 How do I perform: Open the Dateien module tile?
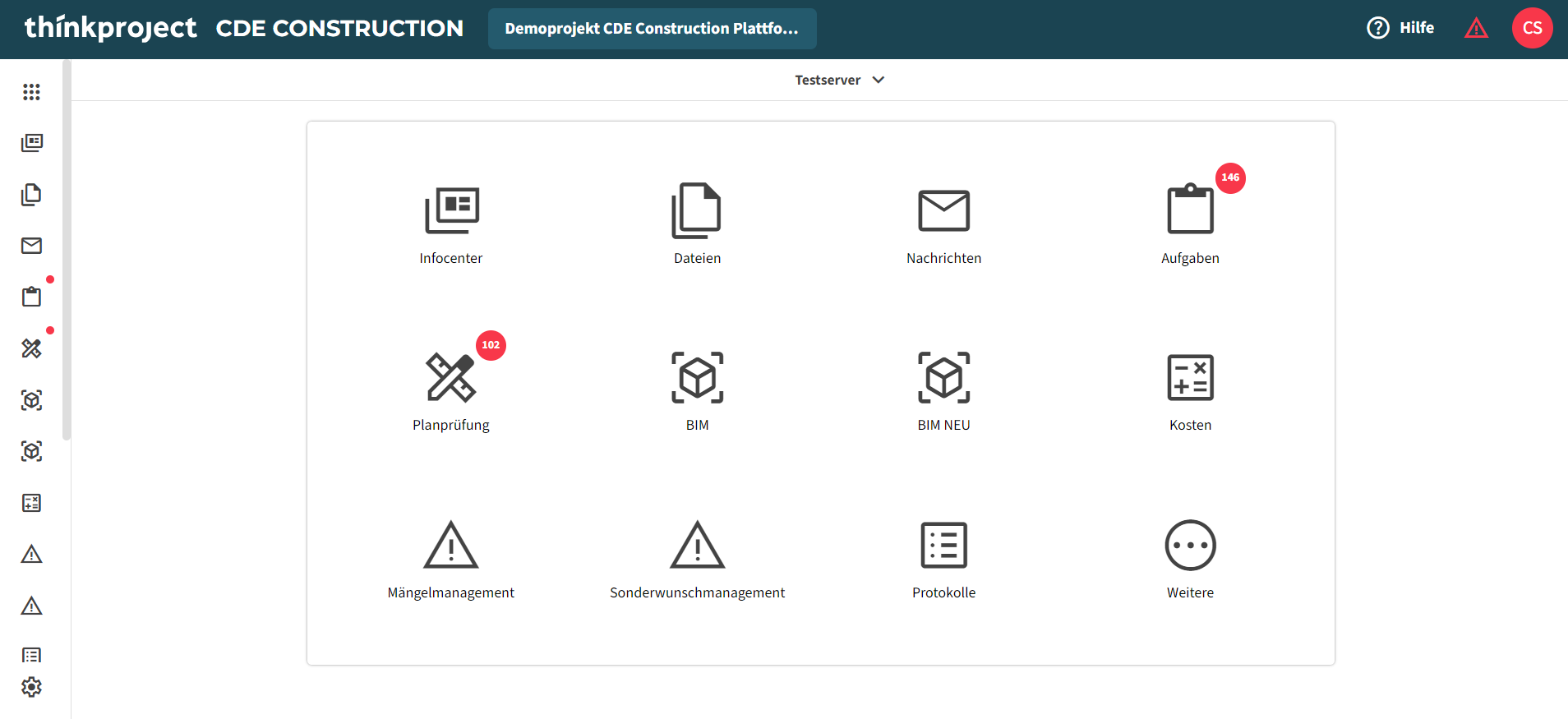(x=697, y=224)
